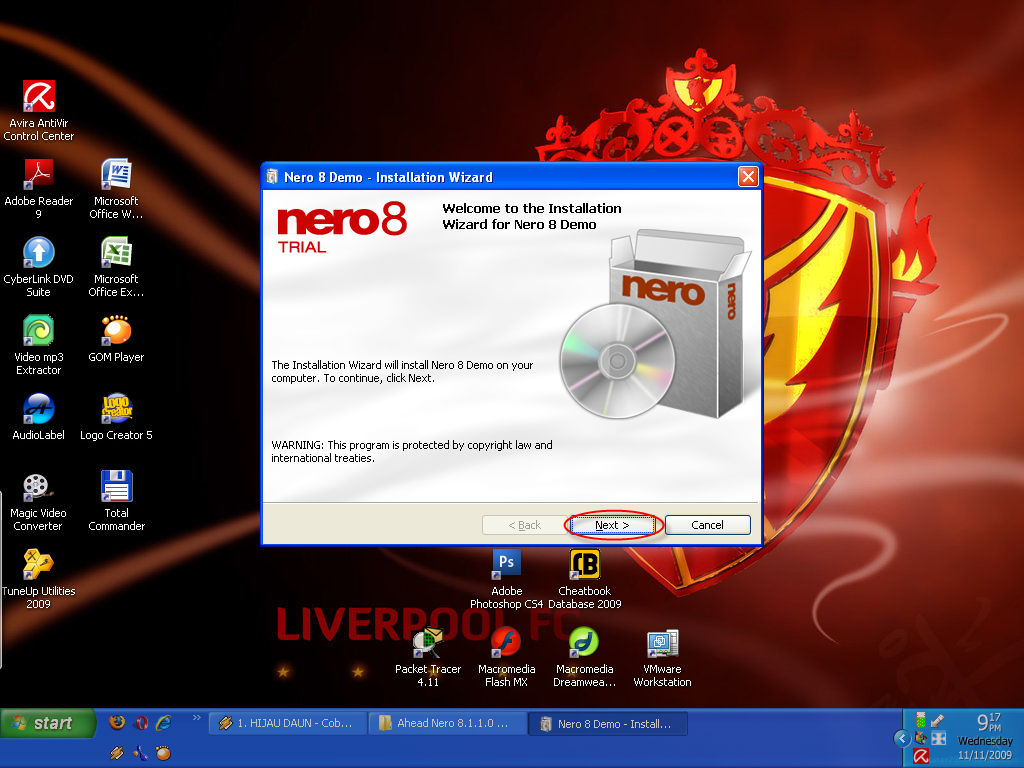Launch Opera from the Quick Launch bar
The image size is (1024, 768).
pos(140,722)
